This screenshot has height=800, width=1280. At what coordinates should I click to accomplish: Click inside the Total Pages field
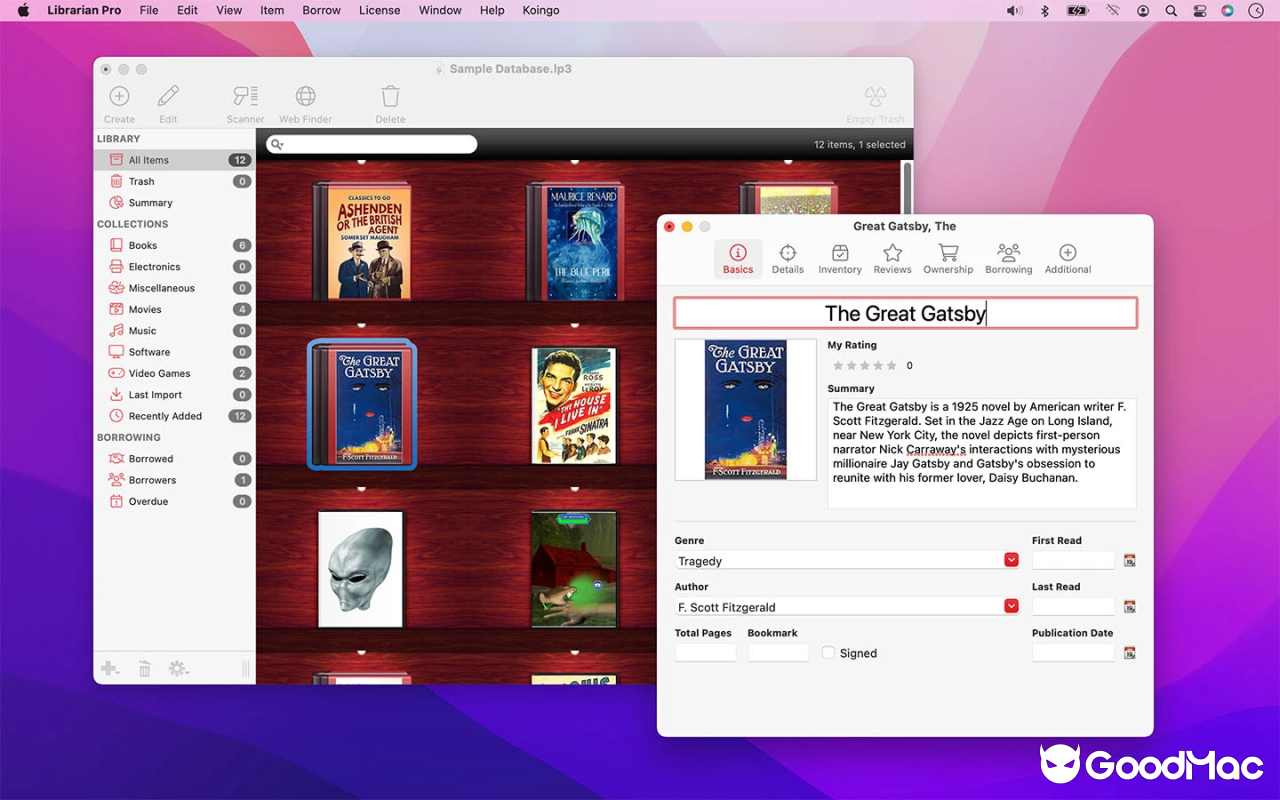tap(704, 652)
